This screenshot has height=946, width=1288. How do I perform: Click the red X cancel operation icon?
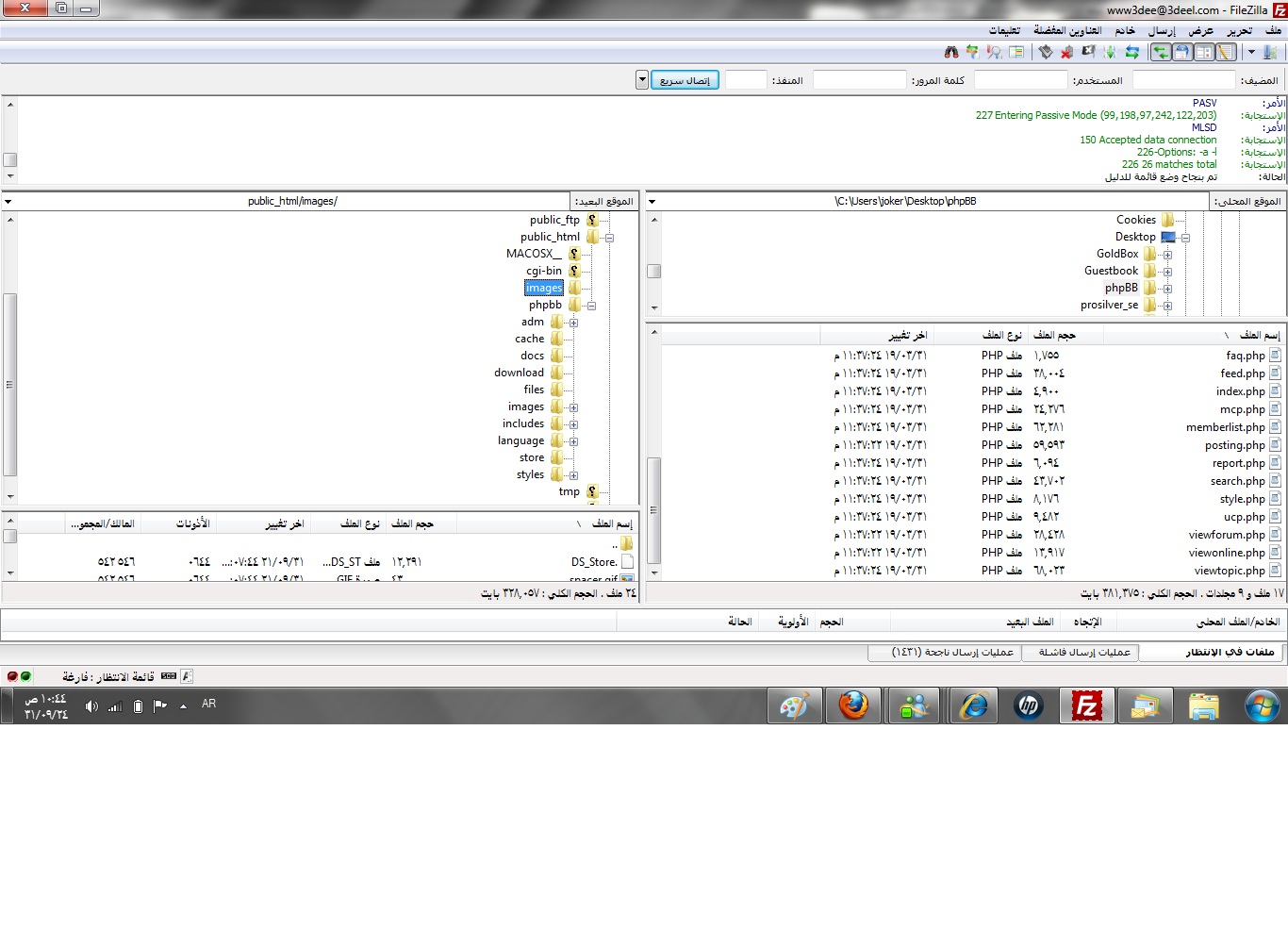1066,52
